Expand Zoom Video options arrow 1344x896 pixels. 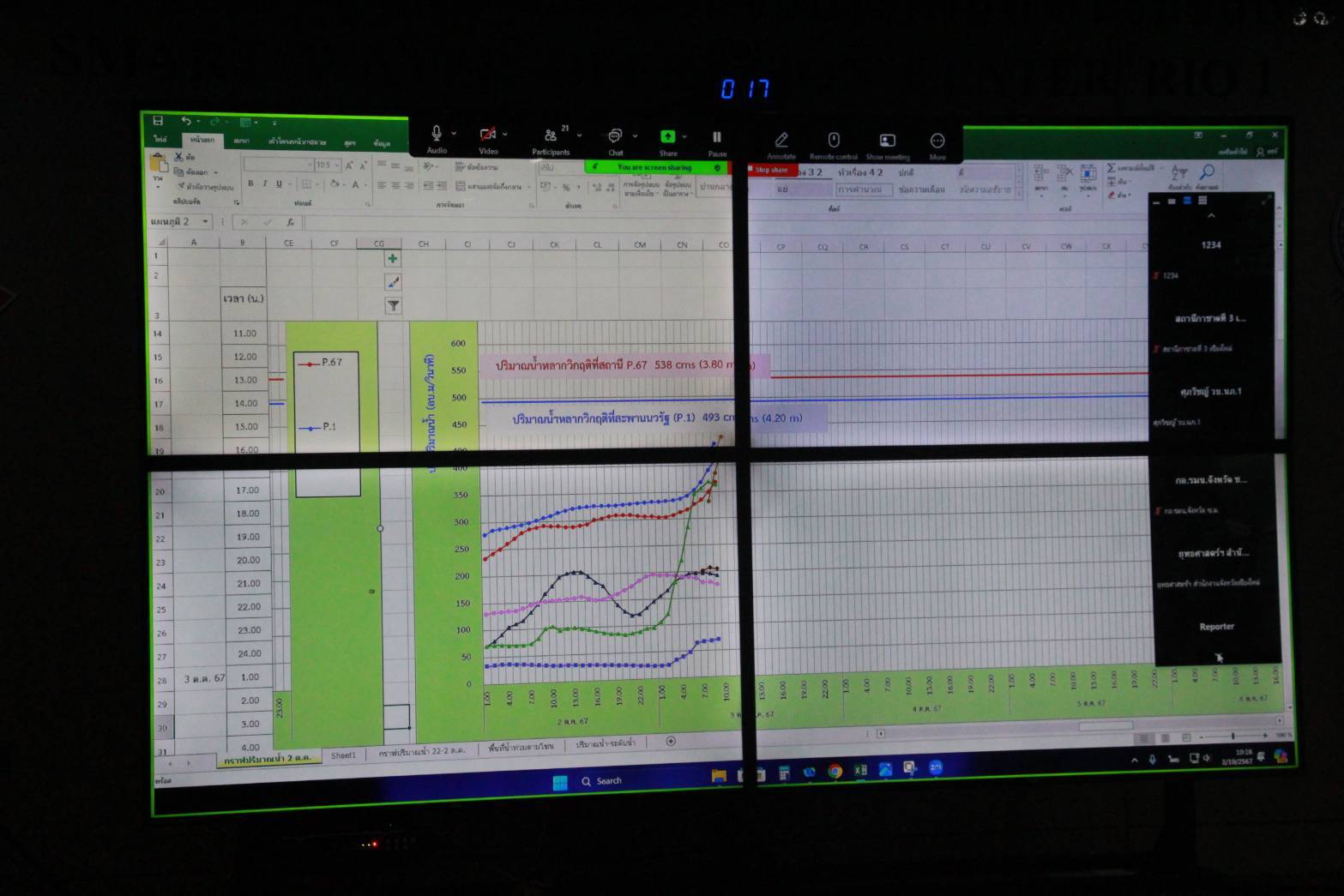coord(505,135)
